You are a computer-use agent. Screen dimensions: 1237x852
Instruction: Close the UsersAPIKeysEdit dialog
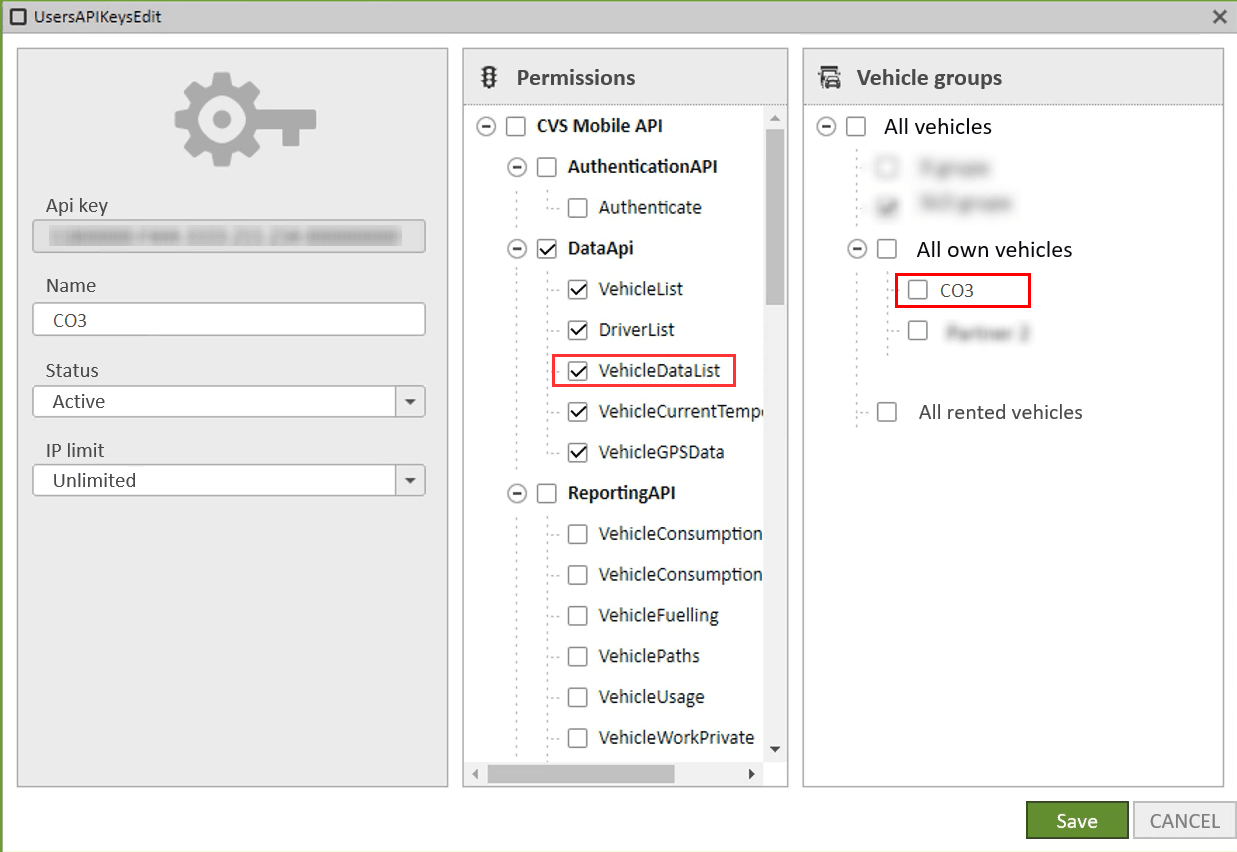coord(1219,17)
